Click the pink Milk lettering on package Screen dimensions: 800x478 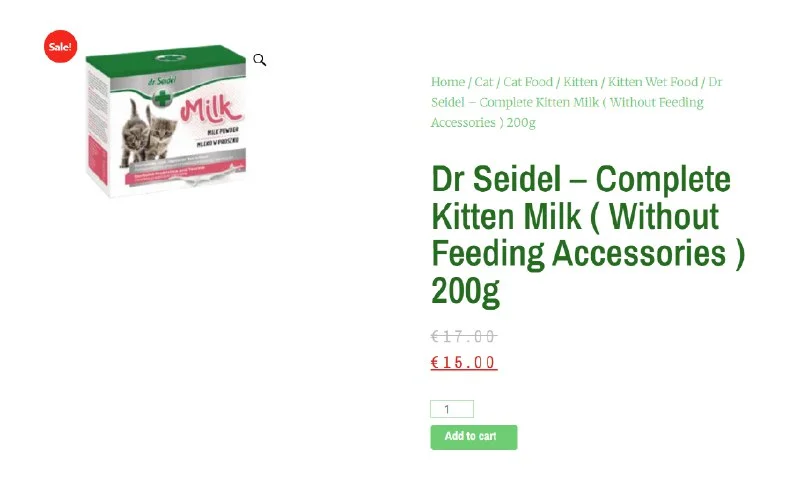(x=210, y=110)
